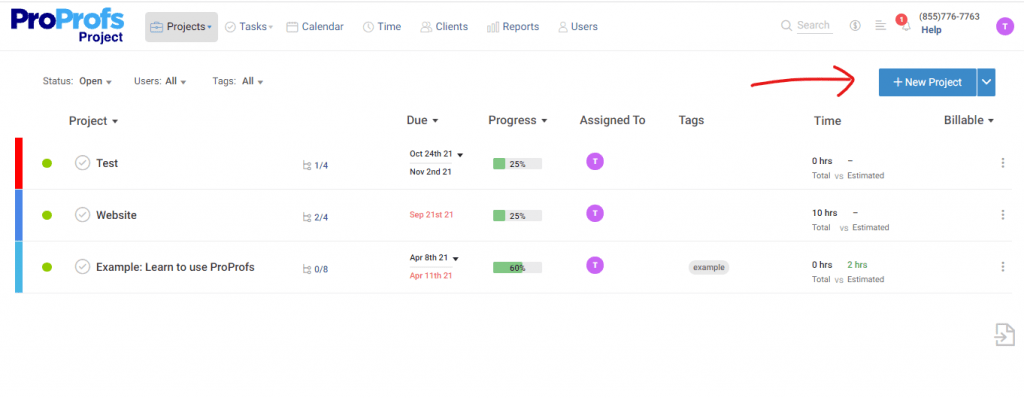Click the New Project button
This screenshot has width=1024, height=398.
point(927,82)
